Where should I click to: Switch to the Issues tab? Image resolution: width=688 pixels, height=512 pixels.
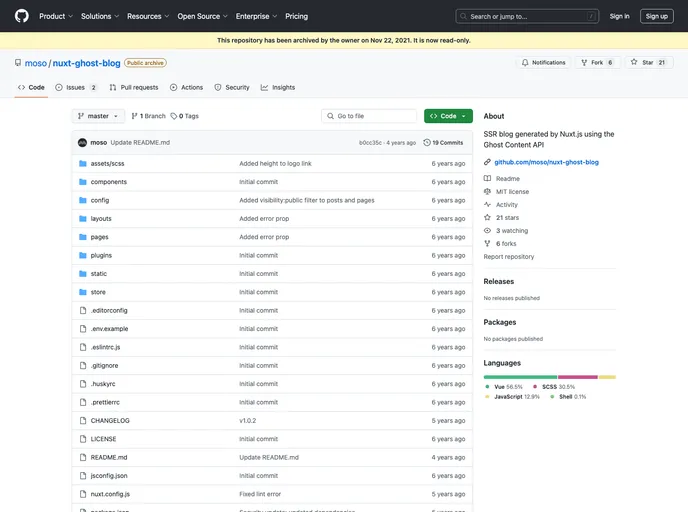[x=76, y=87]
